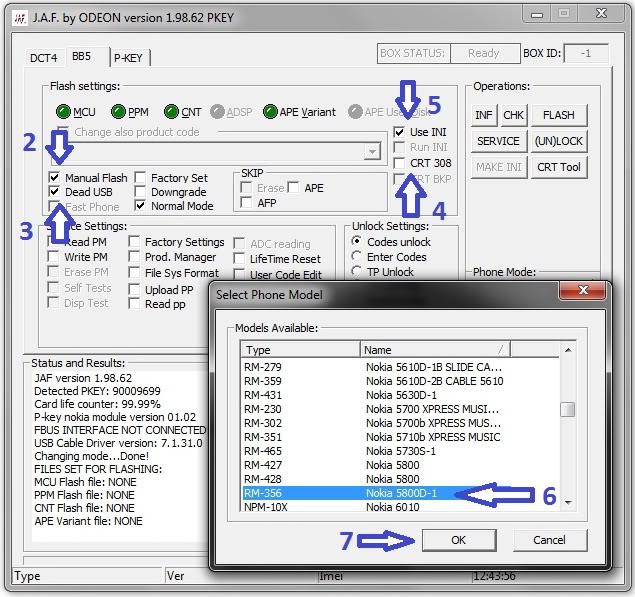Viewport: 635px width, 597px height.
Task: Sort models by Name column header
Action: 435,350
